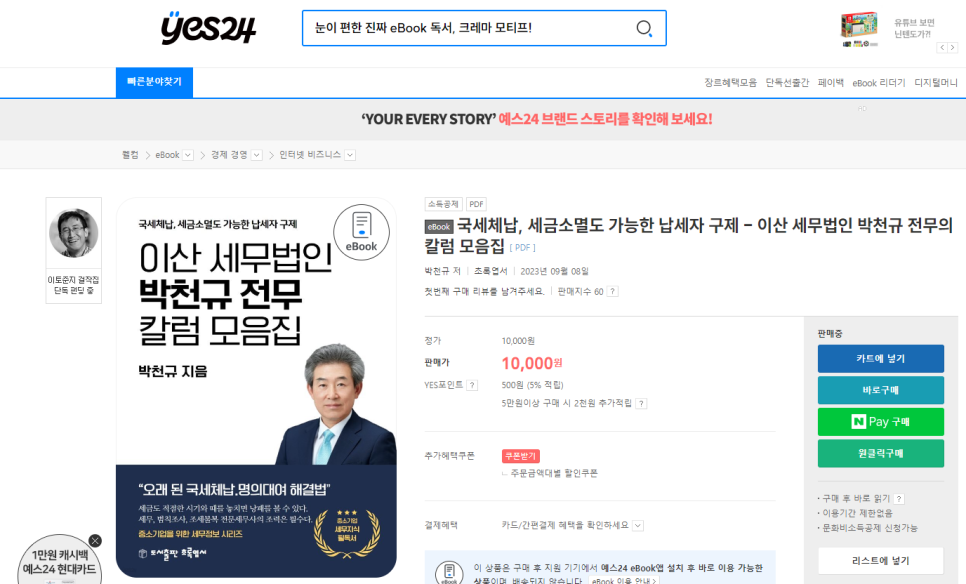Viewport: 966px width, 584px height.
Task: Click 첫번째 구매 리뷰를 남겨주세요 link
Action: tap(484, 291)
